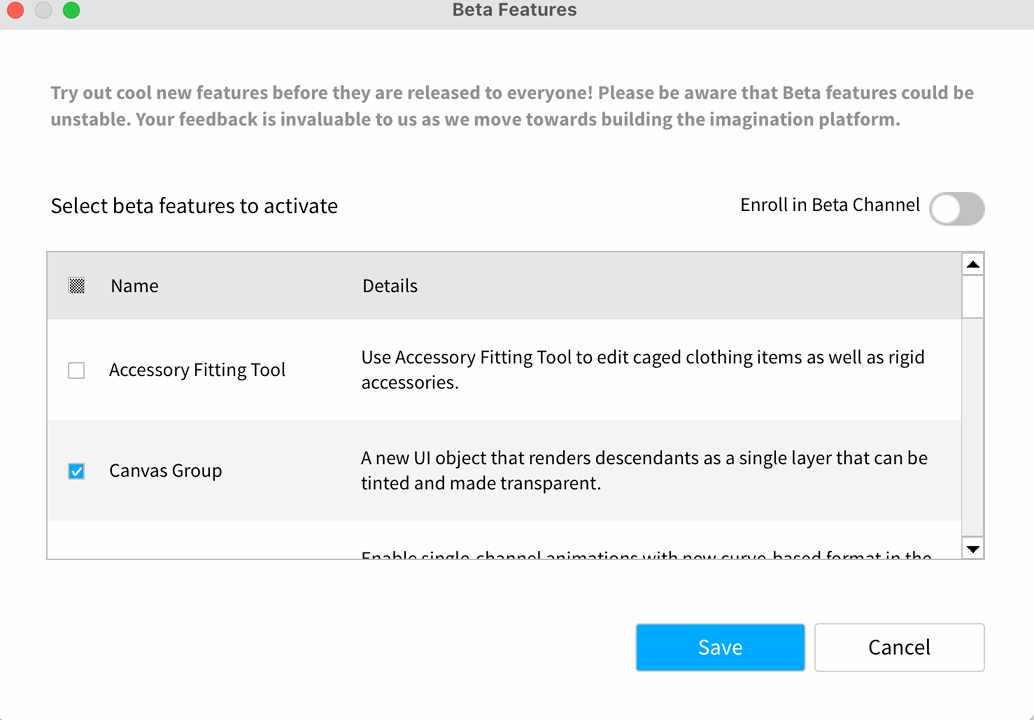This screenshot has height=720, width=1034.
Task: Select the Canvas Group row
Action: 165,470
